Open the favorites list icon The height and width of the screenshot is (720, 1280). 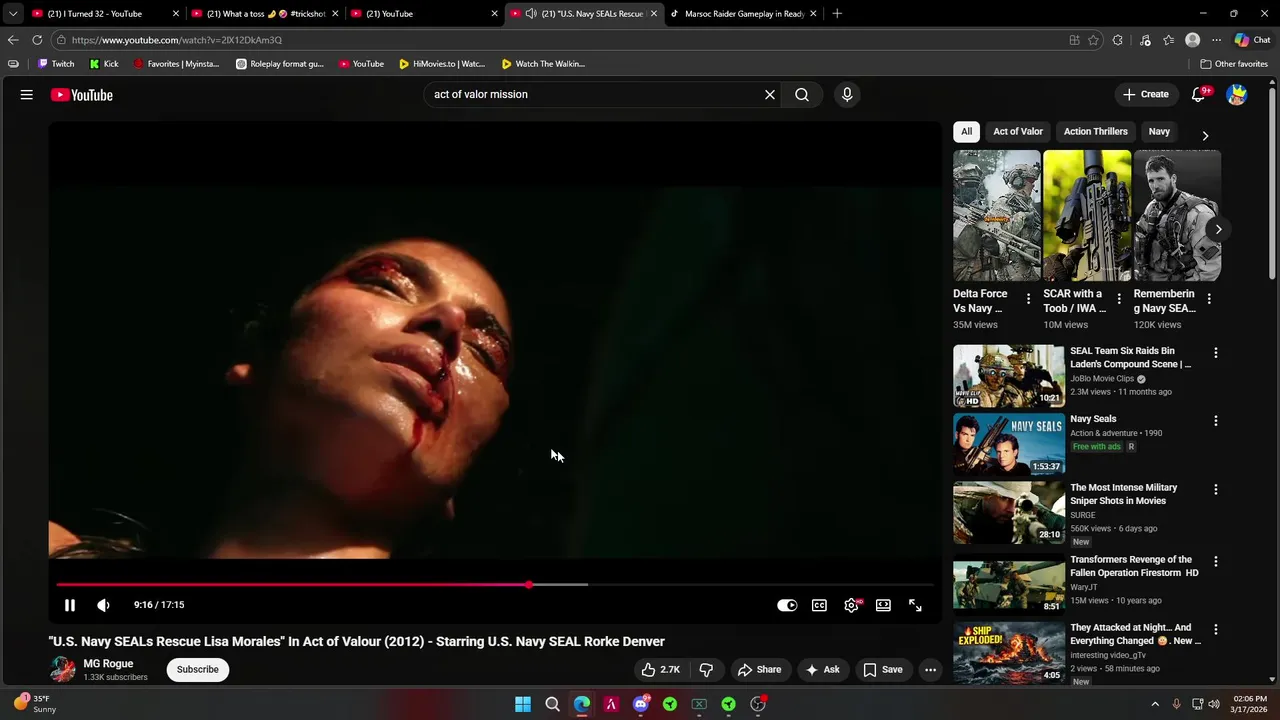tap(1168, 40)
